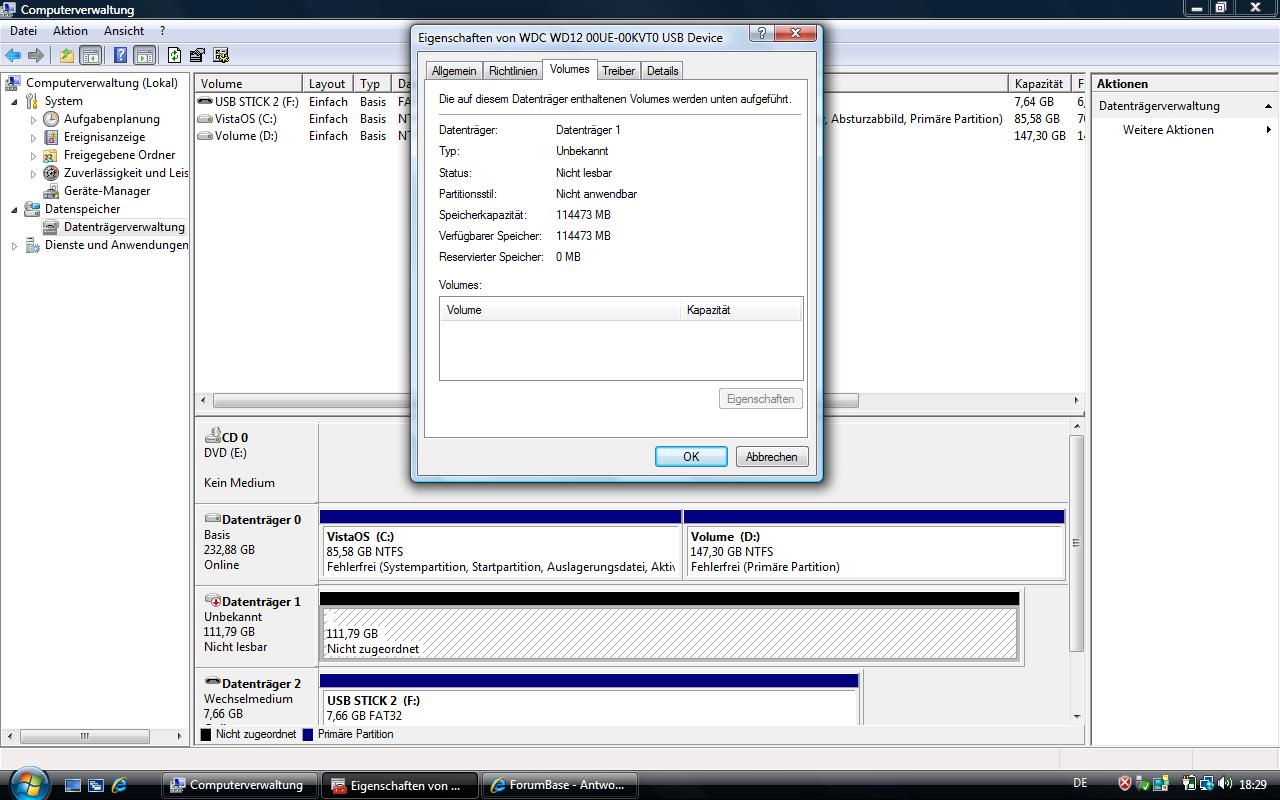Open the Datei menu

[23, 31]
